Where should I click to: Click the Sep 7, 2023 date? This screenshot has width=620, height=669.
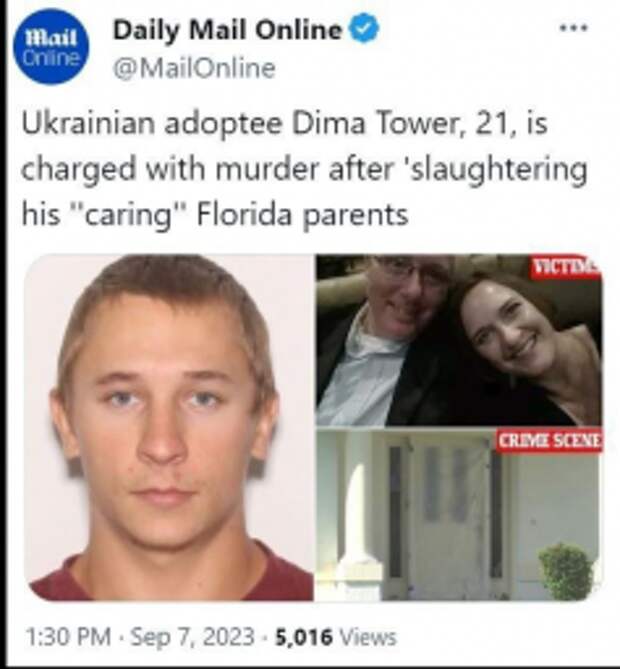click(x=192, y=637)
